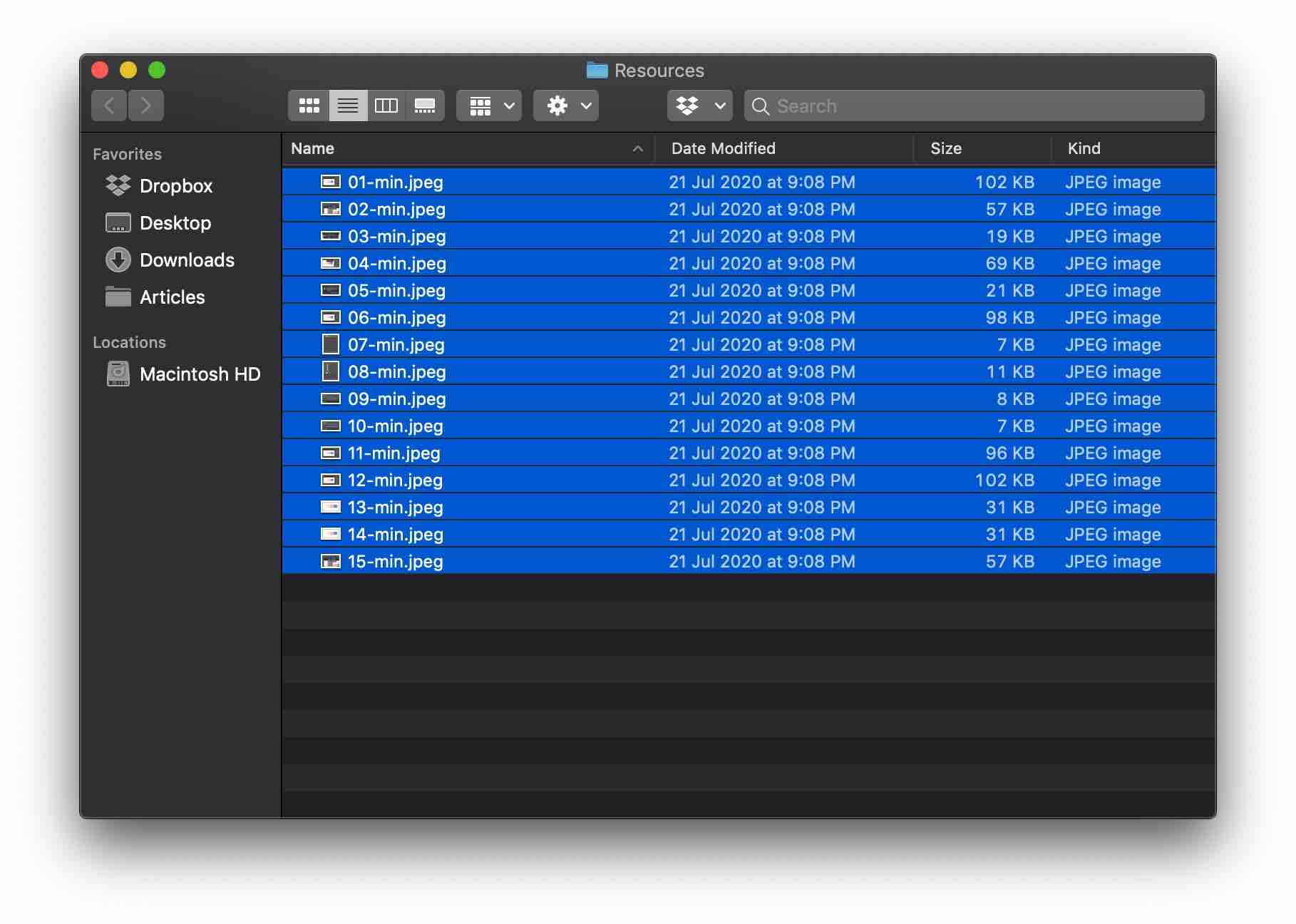This screenshot has width=1296, height=924.
Task: Open Articles folder in sidebar
Action: [x=155, y=297]
